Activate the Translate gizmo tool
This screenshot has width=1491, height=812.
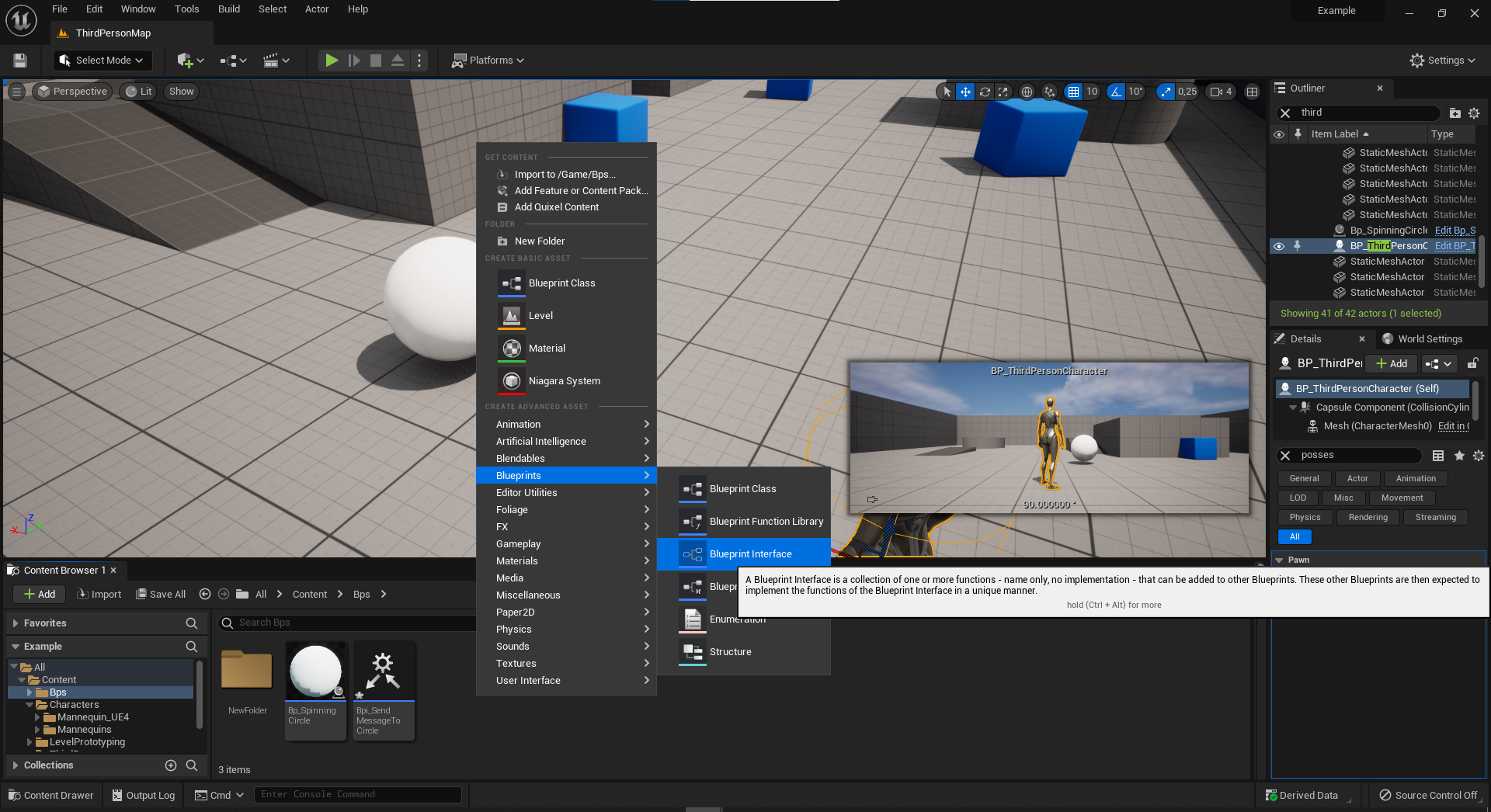coord(965,92)
